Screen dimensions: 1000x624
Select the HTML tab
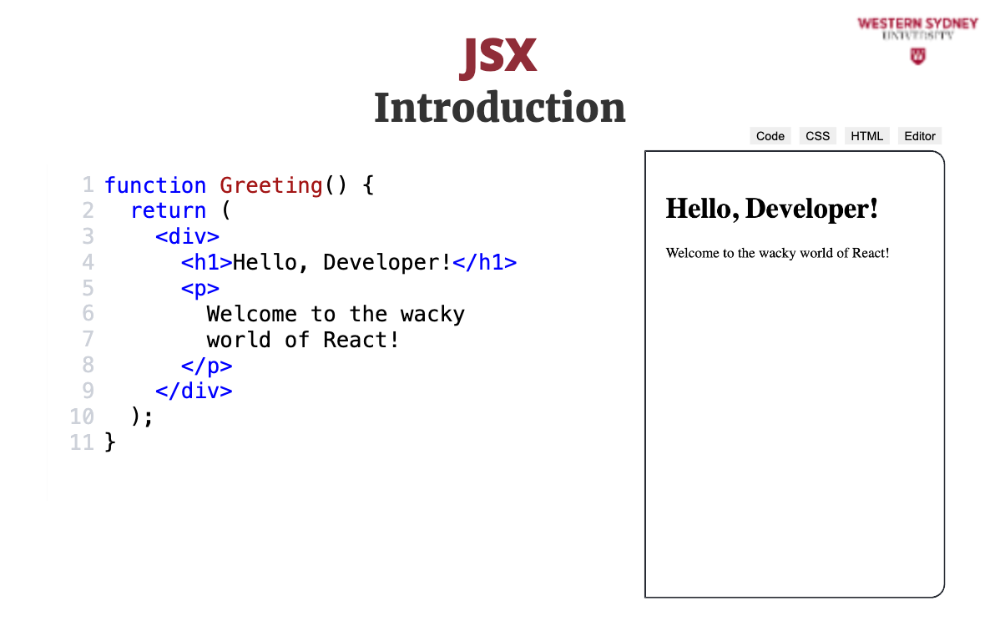click(x=867, y=136)
